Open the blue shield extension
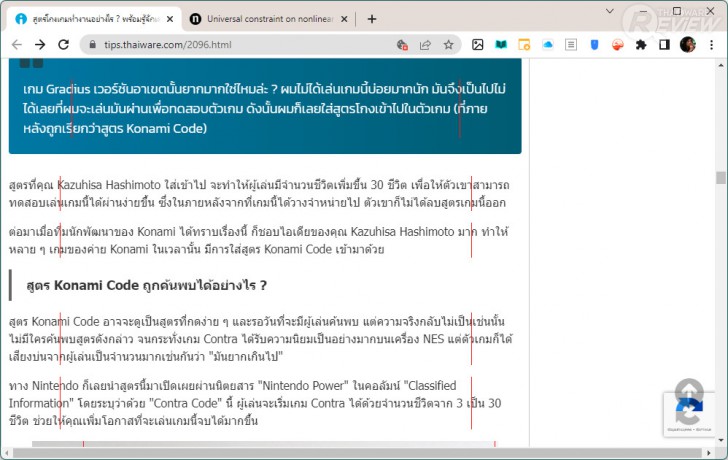Image resolution: width=728 pixels, height=460 pixels. 594,45
